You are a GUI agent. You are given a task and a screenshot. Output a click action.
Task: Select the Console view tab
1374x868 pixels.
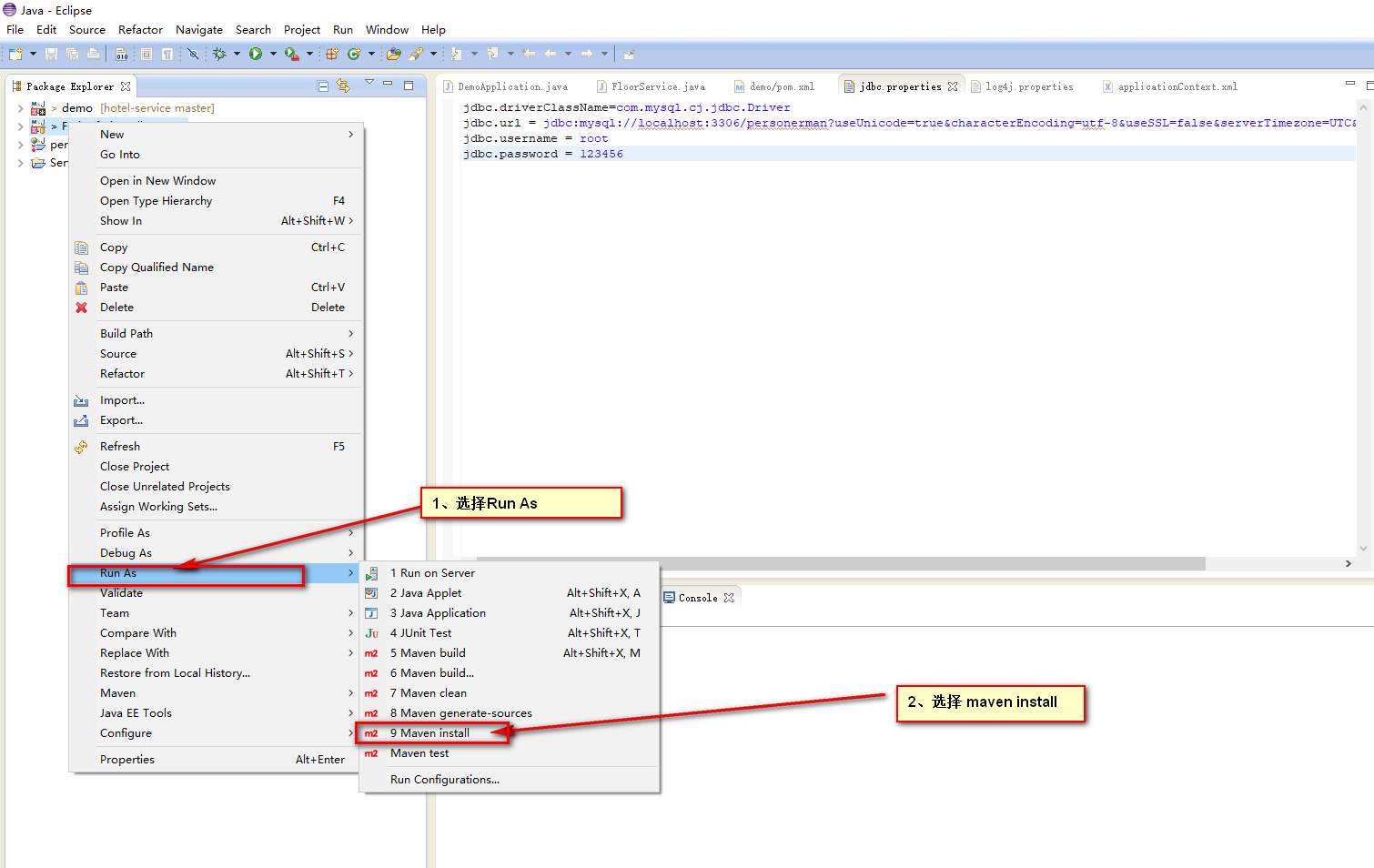pos(698,598)
